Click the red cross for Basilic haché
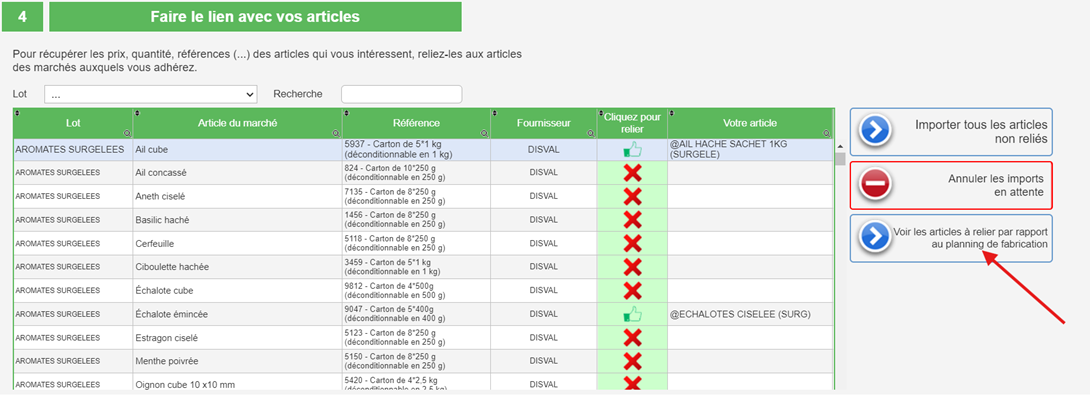 [632, 220]
